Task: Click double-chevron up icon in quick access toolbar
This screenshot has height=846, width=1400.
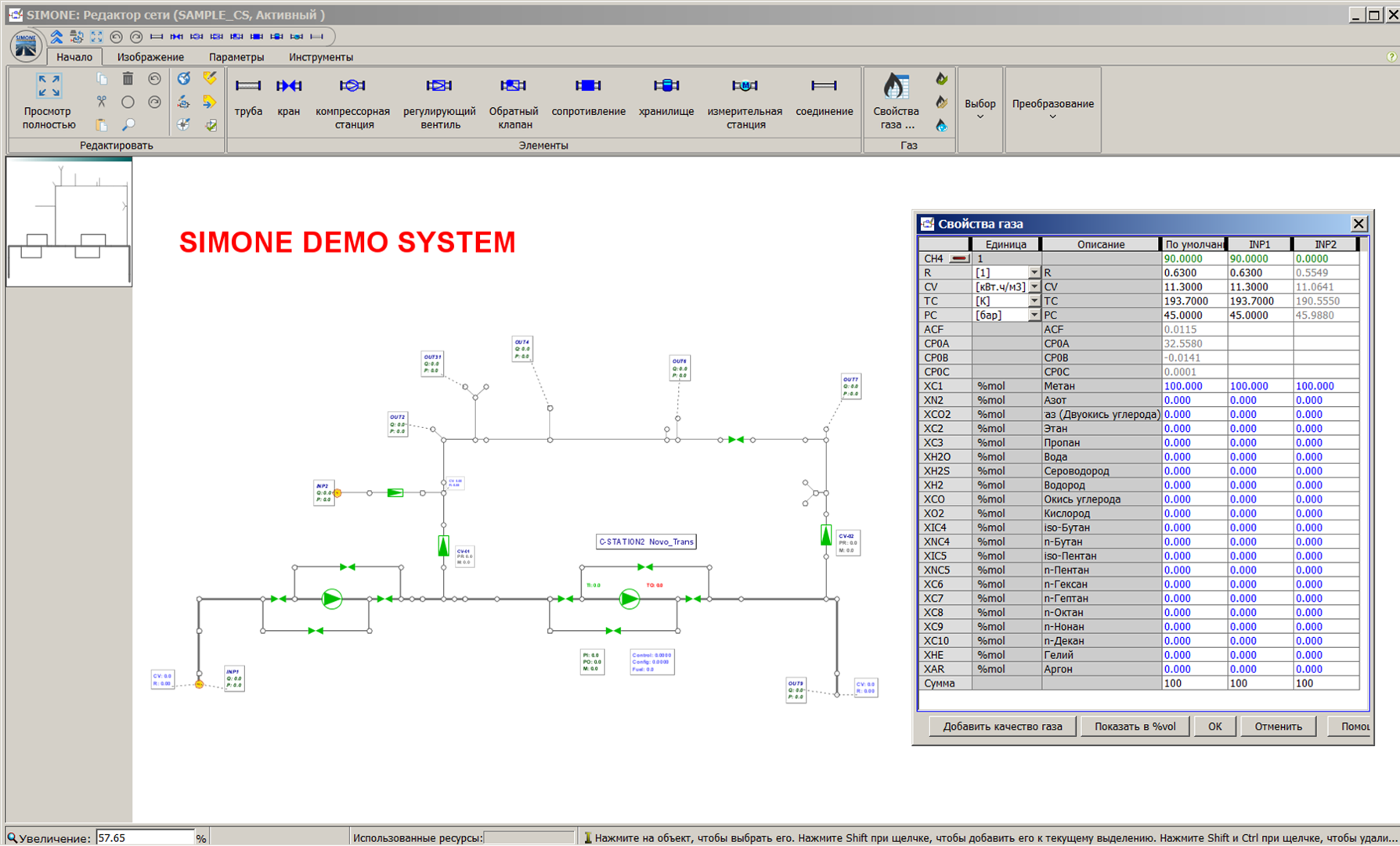Action: pyautogui.click(x=56, y=36)
